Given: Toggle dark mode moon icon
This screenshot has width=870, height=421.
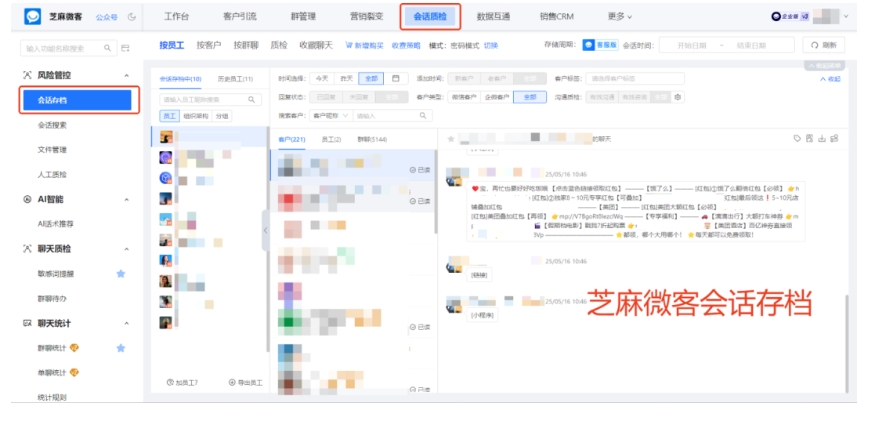Looking at the screenshot, I should (131, 17).
